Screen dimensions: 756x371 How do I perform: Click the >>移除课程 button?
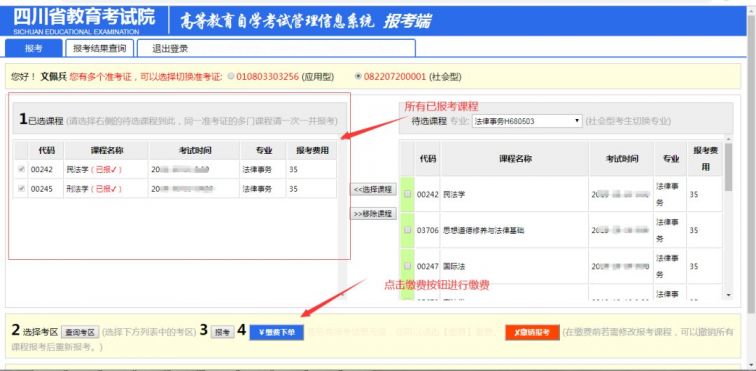pyautogui.click(x=373, y=214)
